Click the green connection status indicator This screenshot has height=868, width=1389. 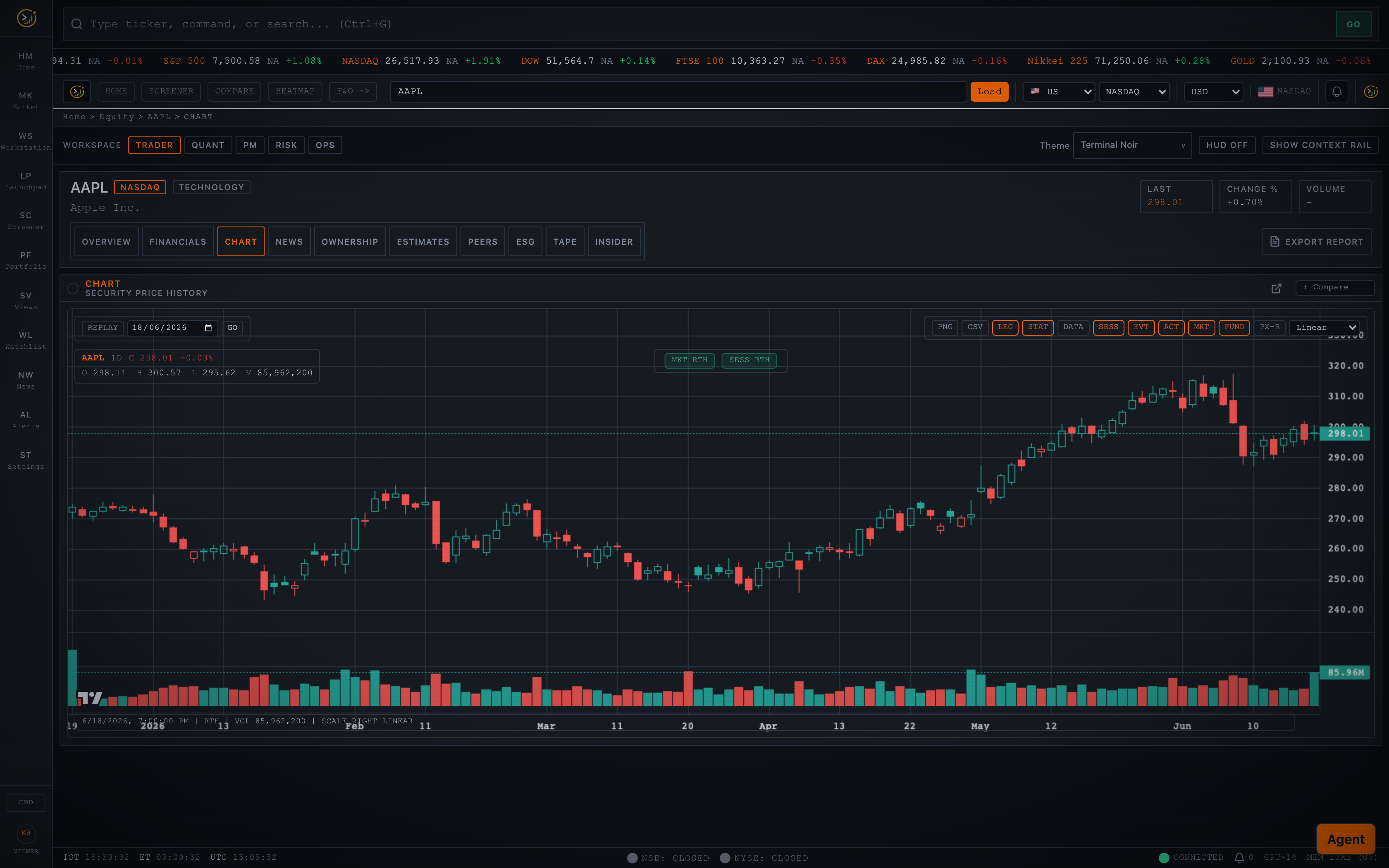click(x=1164, y=858)
